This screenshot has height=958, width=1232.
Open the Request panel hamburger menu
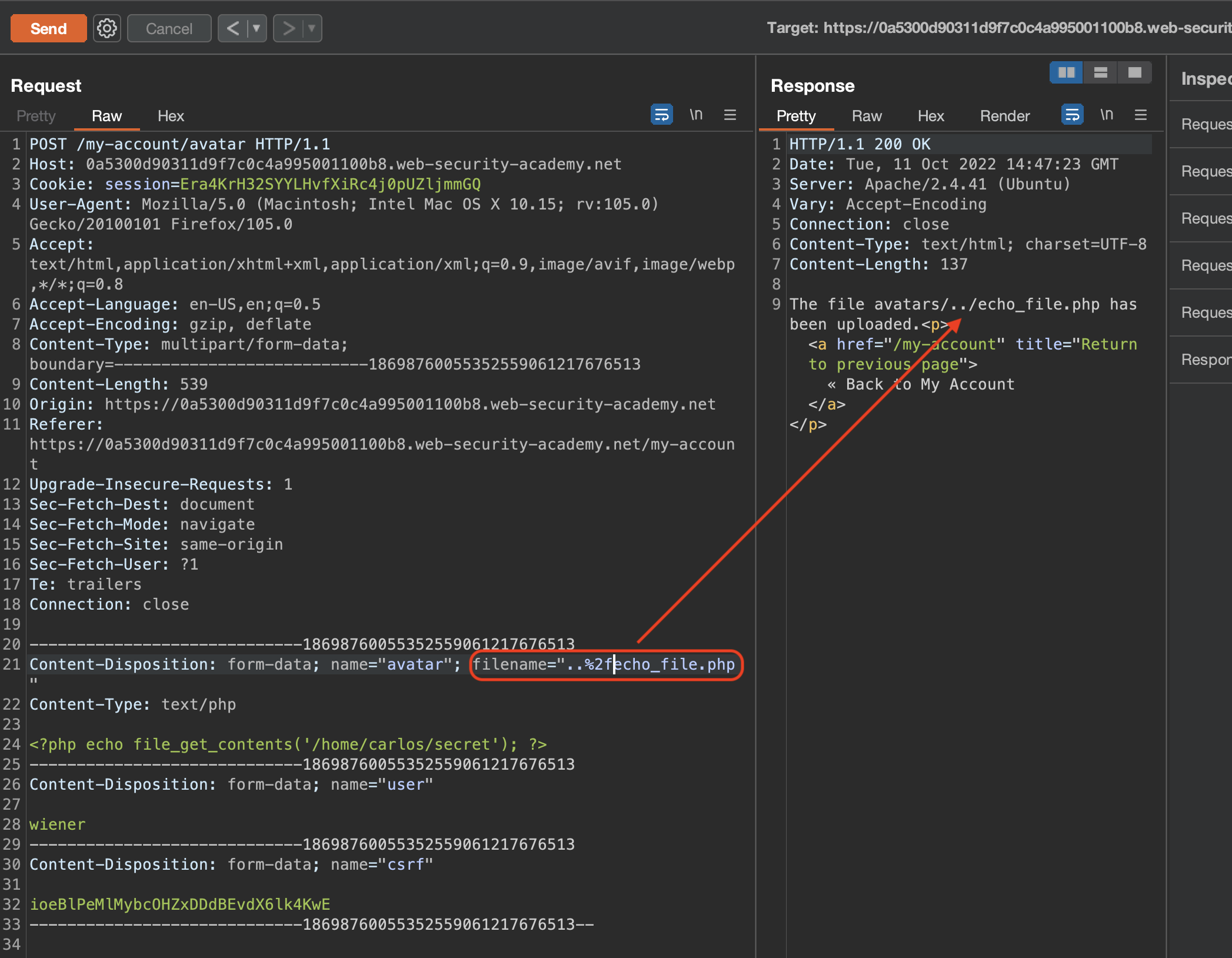(x=730, y=115)
